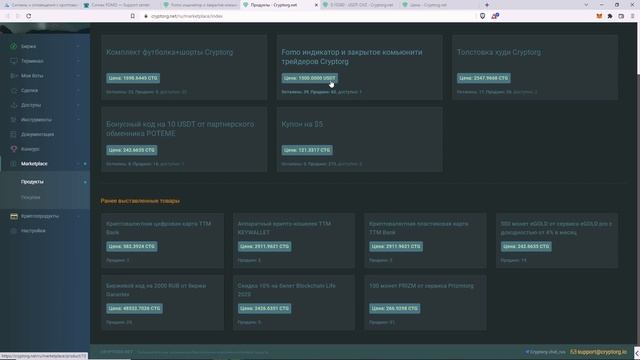Screen dimensions: 640x360
Task: Expand the Инструменты menu arrow
Action: coord(78,120)
